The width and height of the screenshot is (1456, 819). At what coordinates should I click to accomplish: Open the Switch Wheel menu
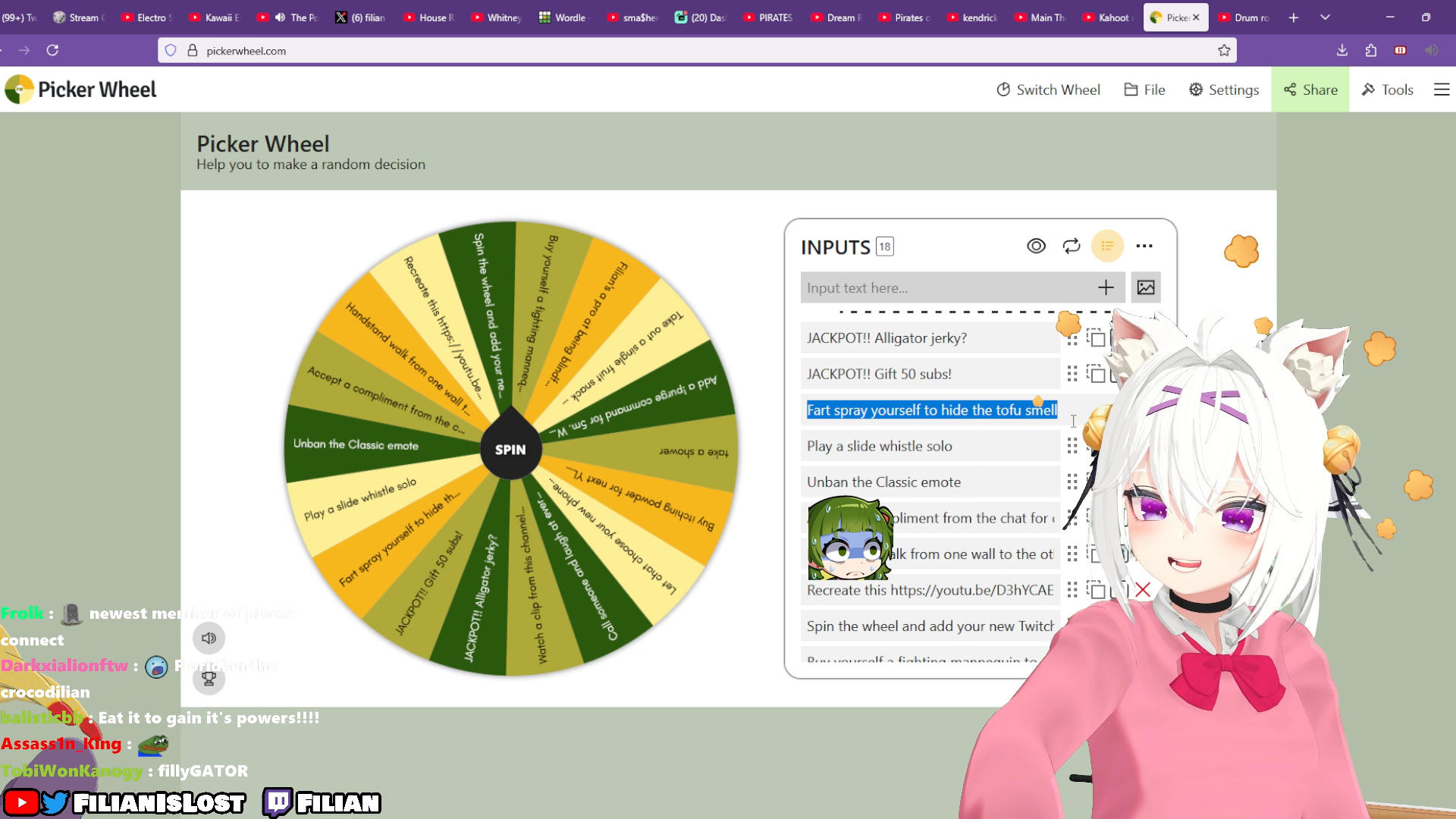pos(1048,89)
